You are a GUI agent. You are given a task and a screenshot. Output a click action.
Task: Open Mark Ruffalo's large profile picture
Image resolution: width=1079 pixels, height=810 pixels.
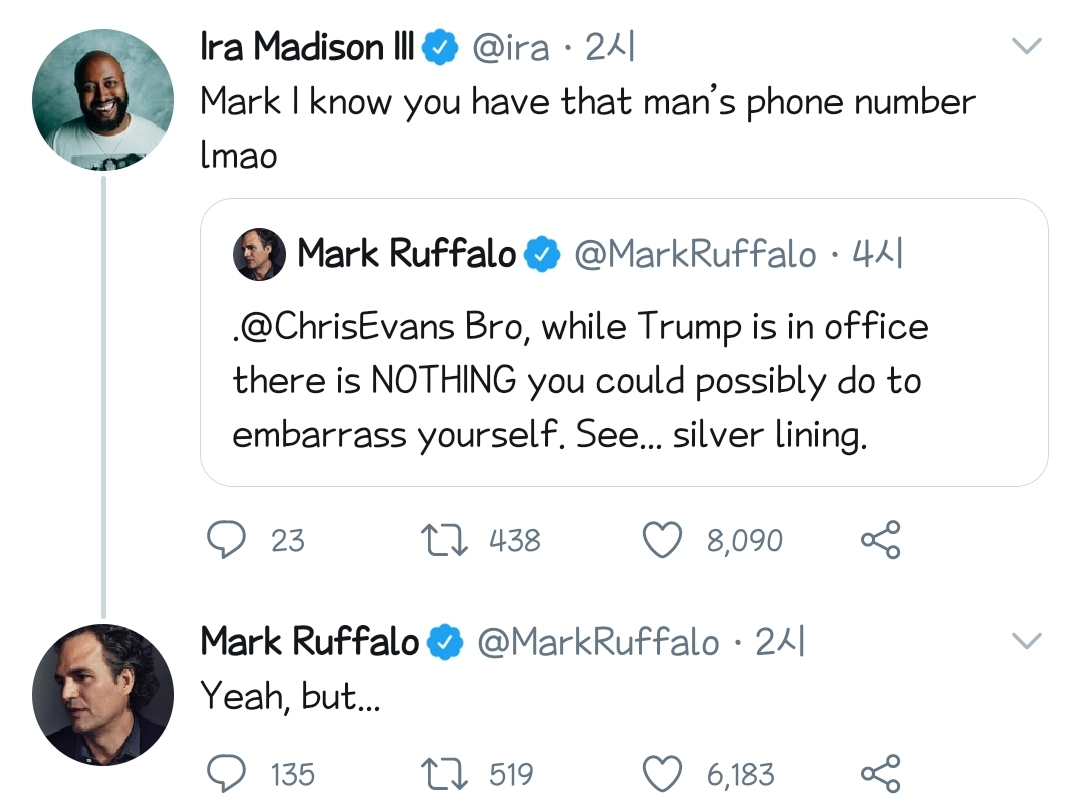103,695
